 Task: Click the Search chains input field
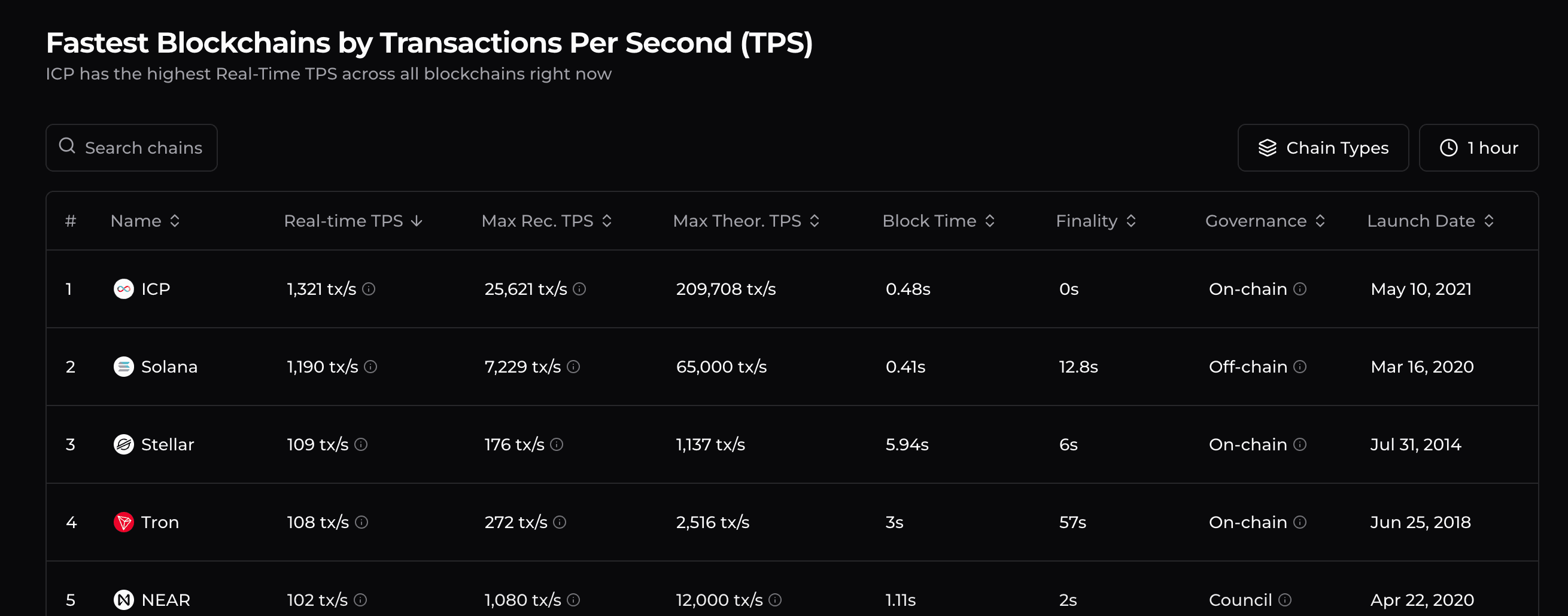pos(143,148)
